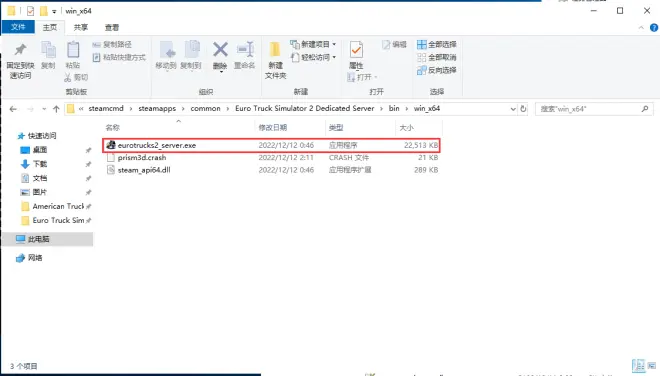Click the search magnifier icon
660x376 pixels.
coord(645,109)
